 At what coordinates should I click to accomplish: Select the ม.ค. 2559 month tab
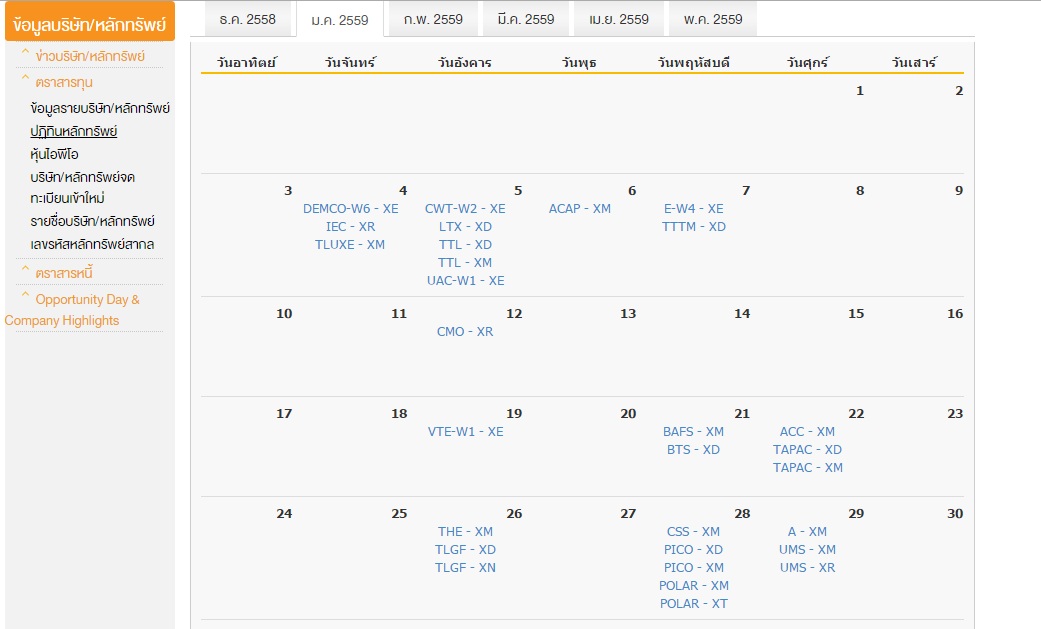340,20
